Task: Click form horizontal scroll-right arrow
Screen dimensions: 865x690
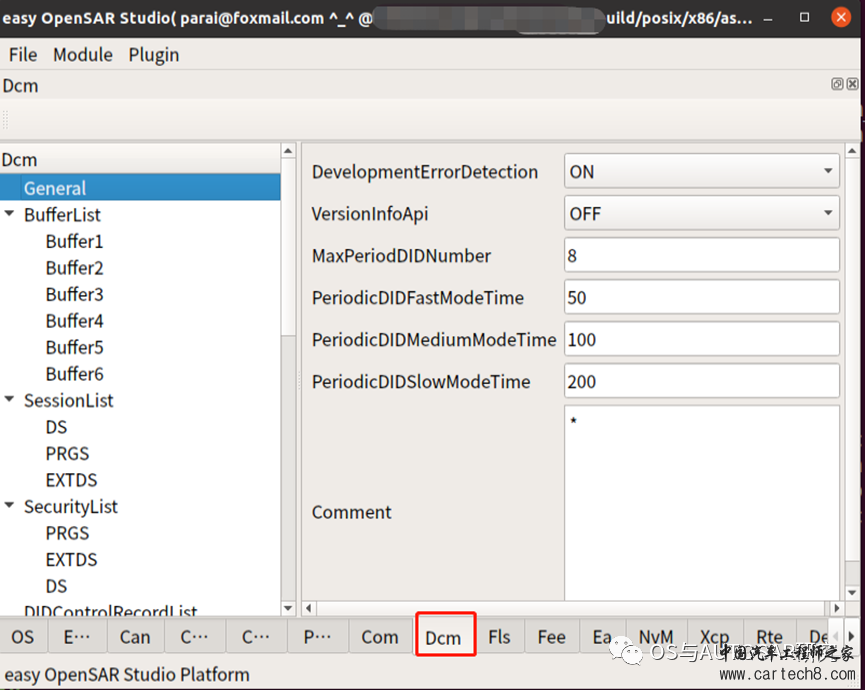Action: coord(837,608)
